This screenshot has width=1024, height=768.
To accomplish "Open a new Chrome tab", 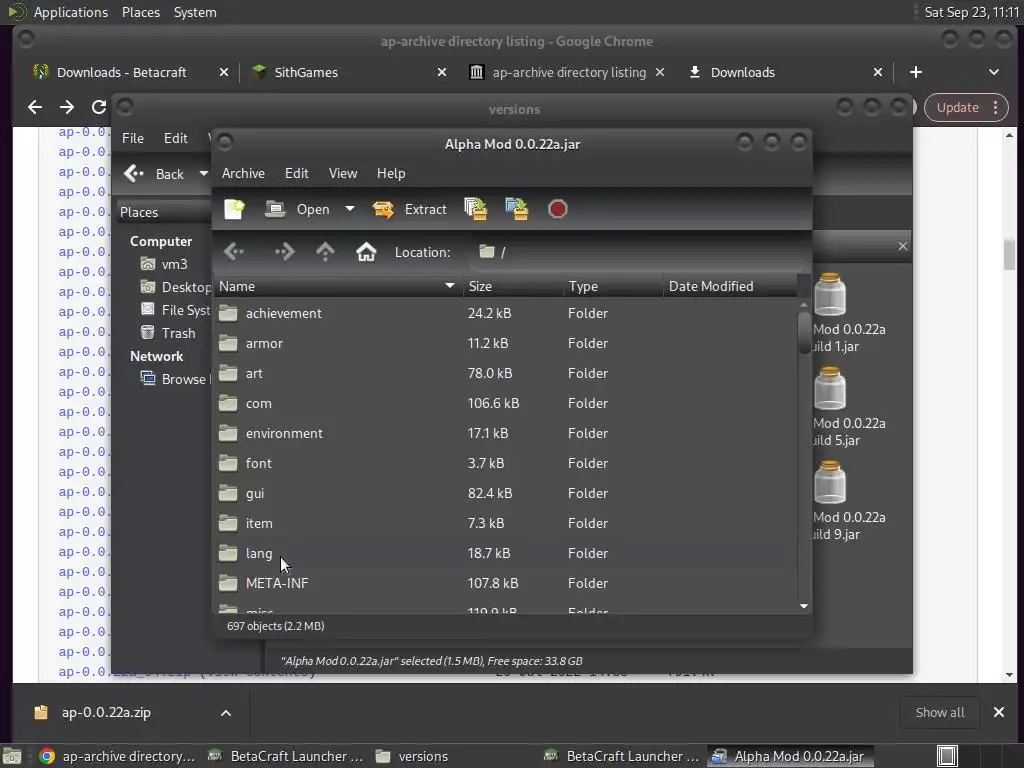I will click(916, 72).
